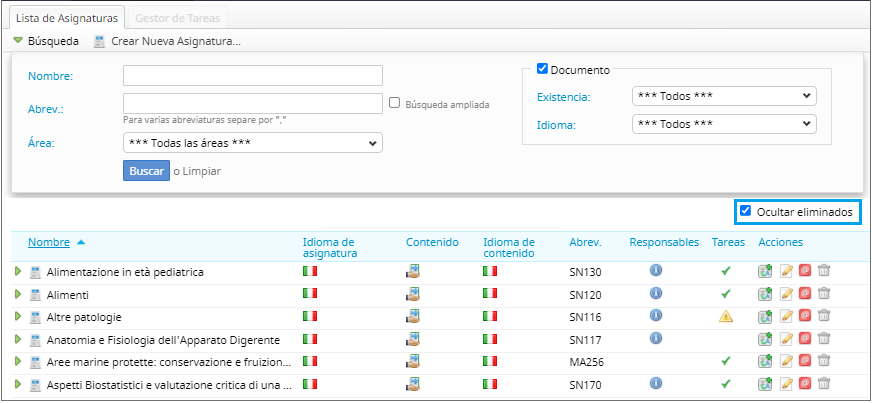Image resolution: width=872 pixels, height=403 pixels.
Task: Click the Nombre text input field
Action: [252, 76]
